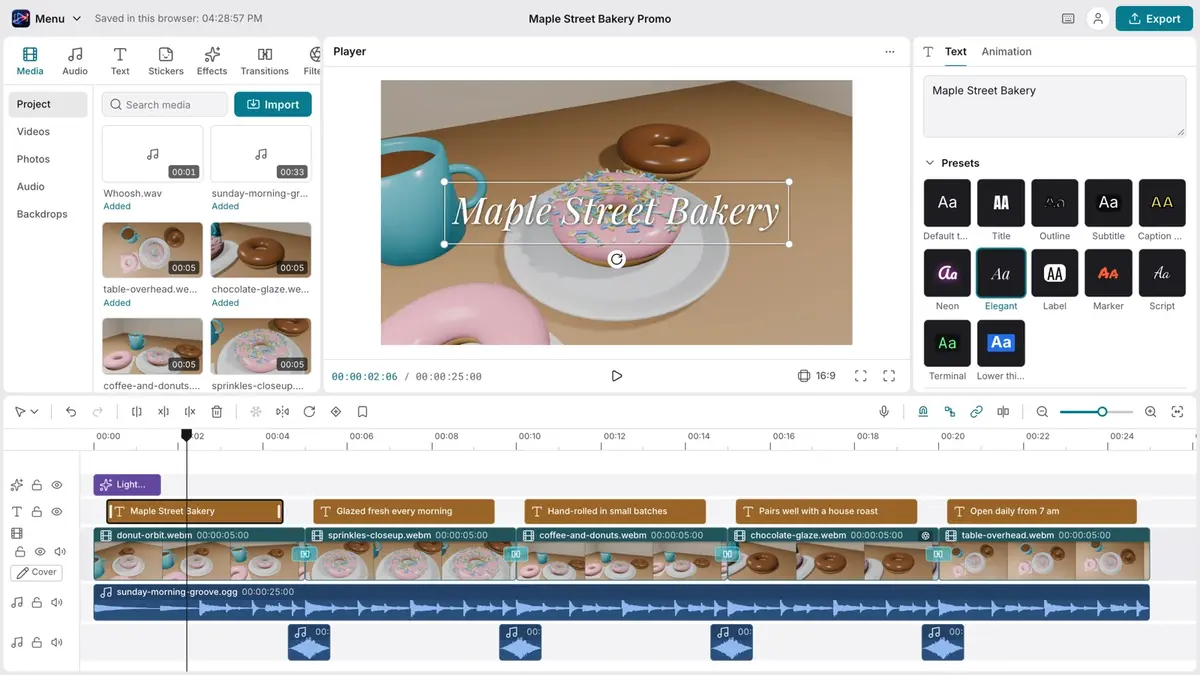The image size is (1200, 675).
Task: Click the crop-to-fit frame icon in player
Action: tap(861, 376)
